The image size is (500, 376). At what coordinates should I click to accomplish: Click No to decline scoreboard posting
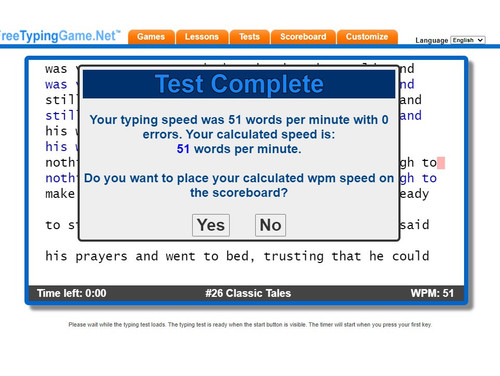point(270,225)
